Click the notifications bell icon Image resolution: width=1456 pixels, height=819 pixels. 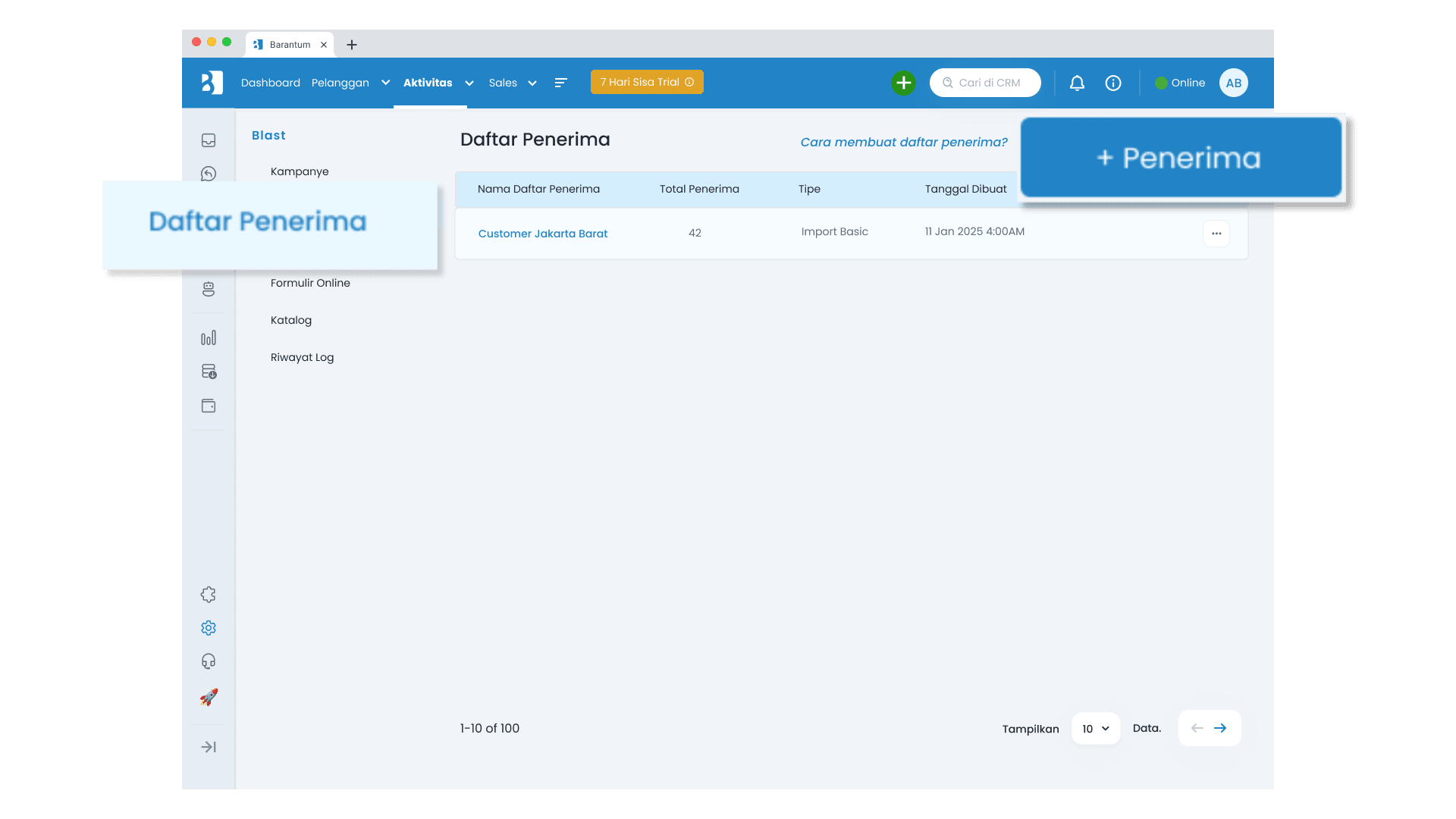pos(1077,83)
